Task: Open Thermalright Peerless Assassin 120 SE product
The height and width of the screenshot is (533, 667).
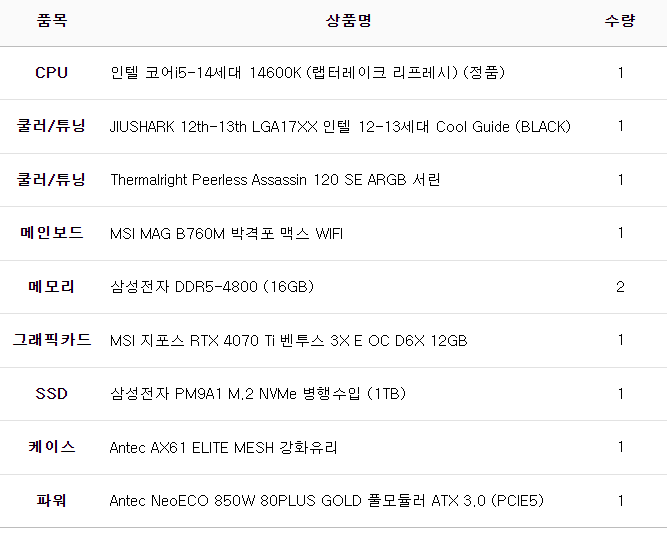Action: (275, 180)
